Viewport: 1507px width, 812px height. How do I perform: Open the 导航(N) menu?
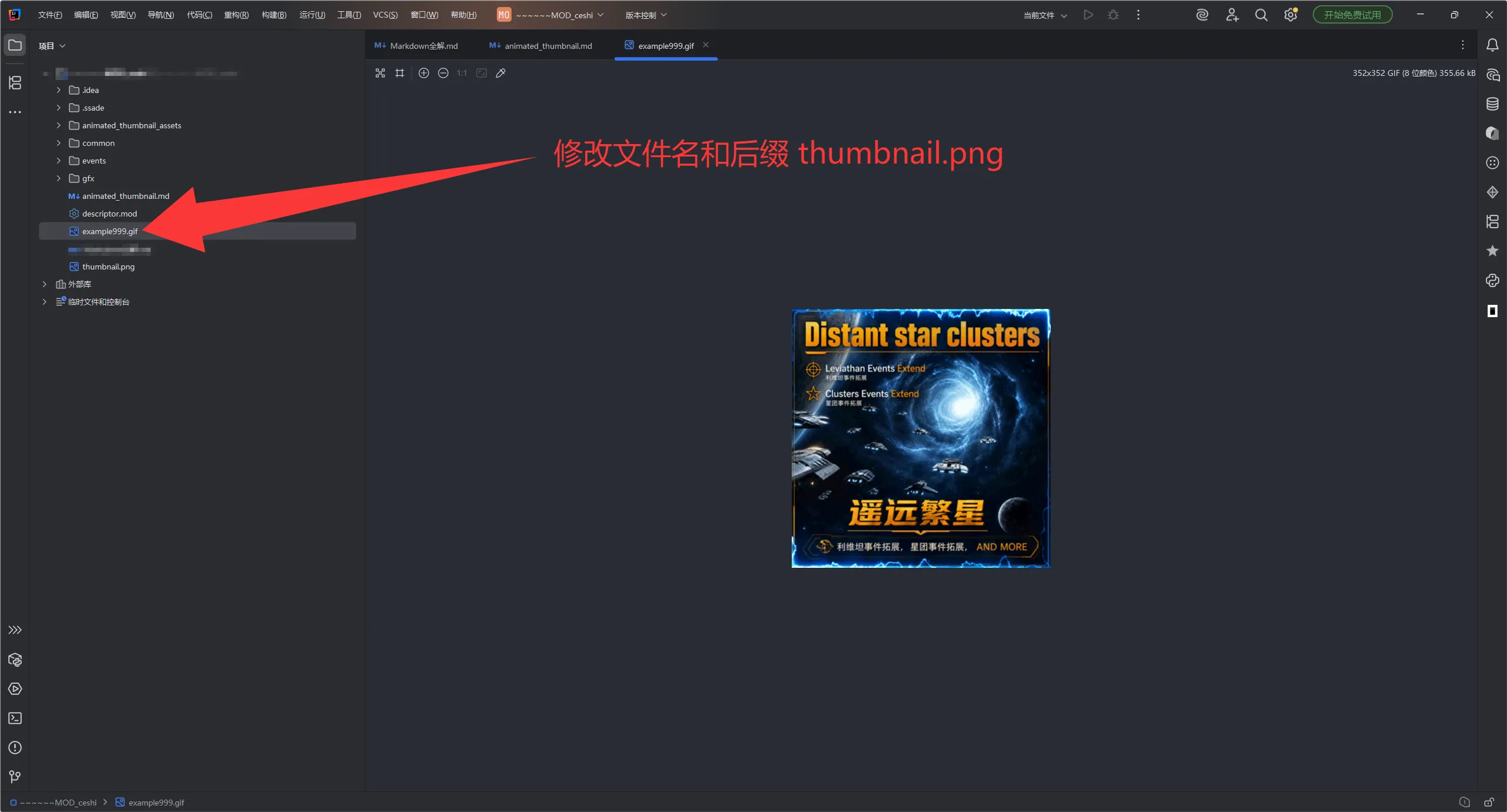161,15
